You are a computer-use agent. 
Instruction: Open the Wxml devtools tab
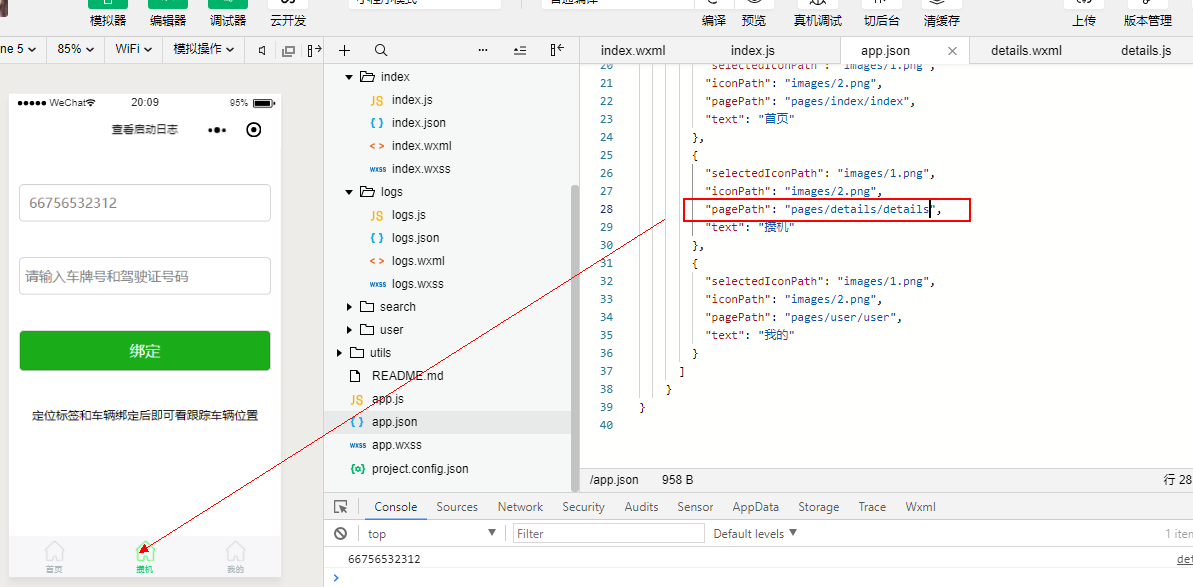click(921, 506)
